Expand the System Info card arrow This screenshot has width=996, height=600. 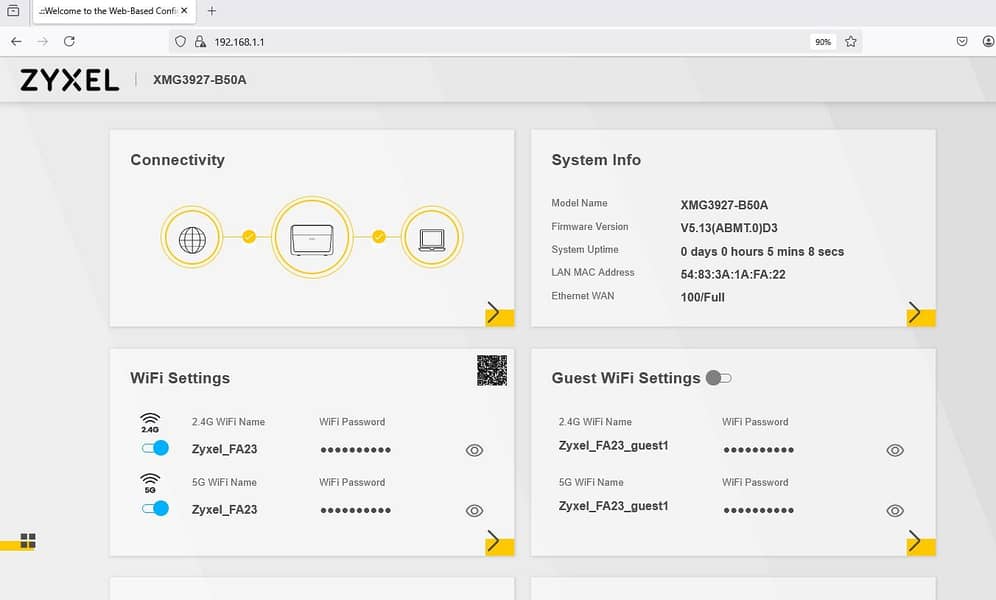pyautogui.click(x=921, y=314)
